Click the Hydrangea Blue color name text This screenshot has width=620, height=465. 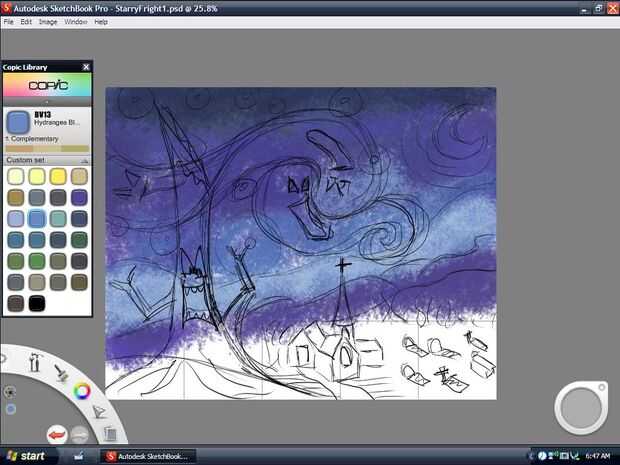pyautogui.click(x=57, y=123)
